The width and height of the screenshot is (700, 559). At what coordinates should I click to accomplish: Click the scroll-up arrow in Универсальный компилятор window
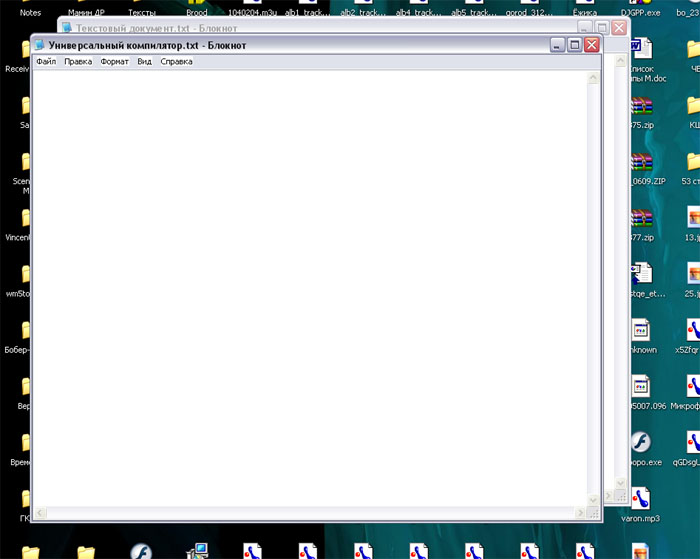593,78
